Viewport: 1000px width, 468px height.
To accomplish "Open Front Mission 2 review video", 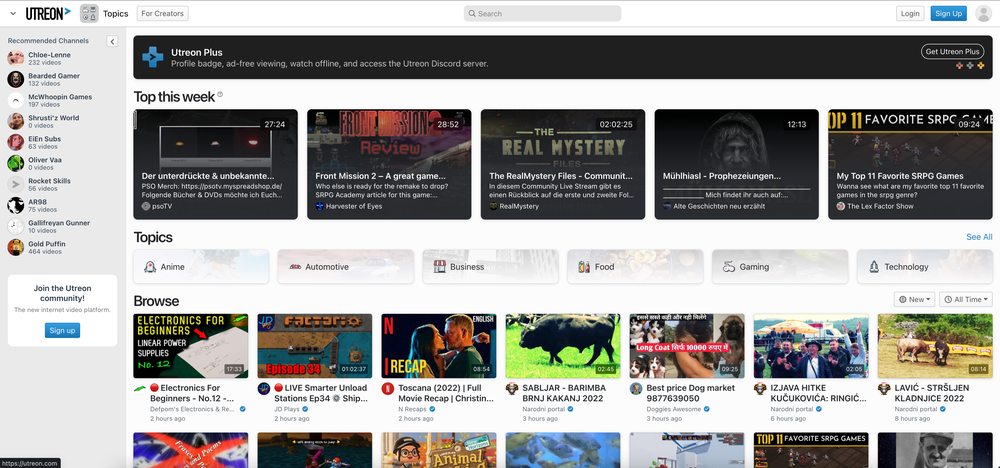I will 389,165.
